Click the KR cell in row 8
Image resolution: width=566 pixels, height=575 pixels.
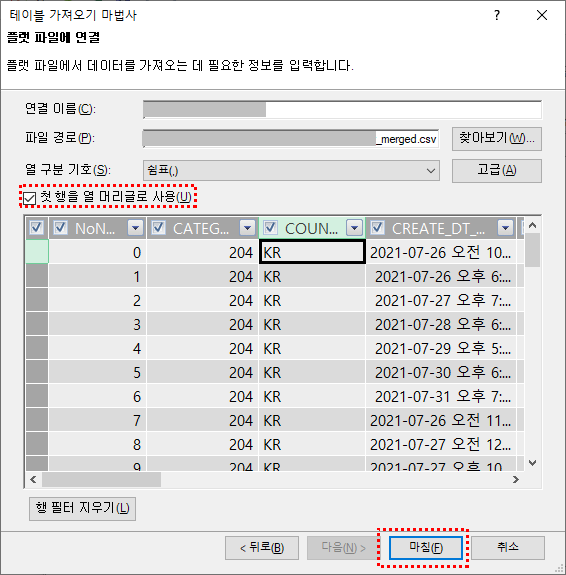pyautogui.click(x=312, y=444)
